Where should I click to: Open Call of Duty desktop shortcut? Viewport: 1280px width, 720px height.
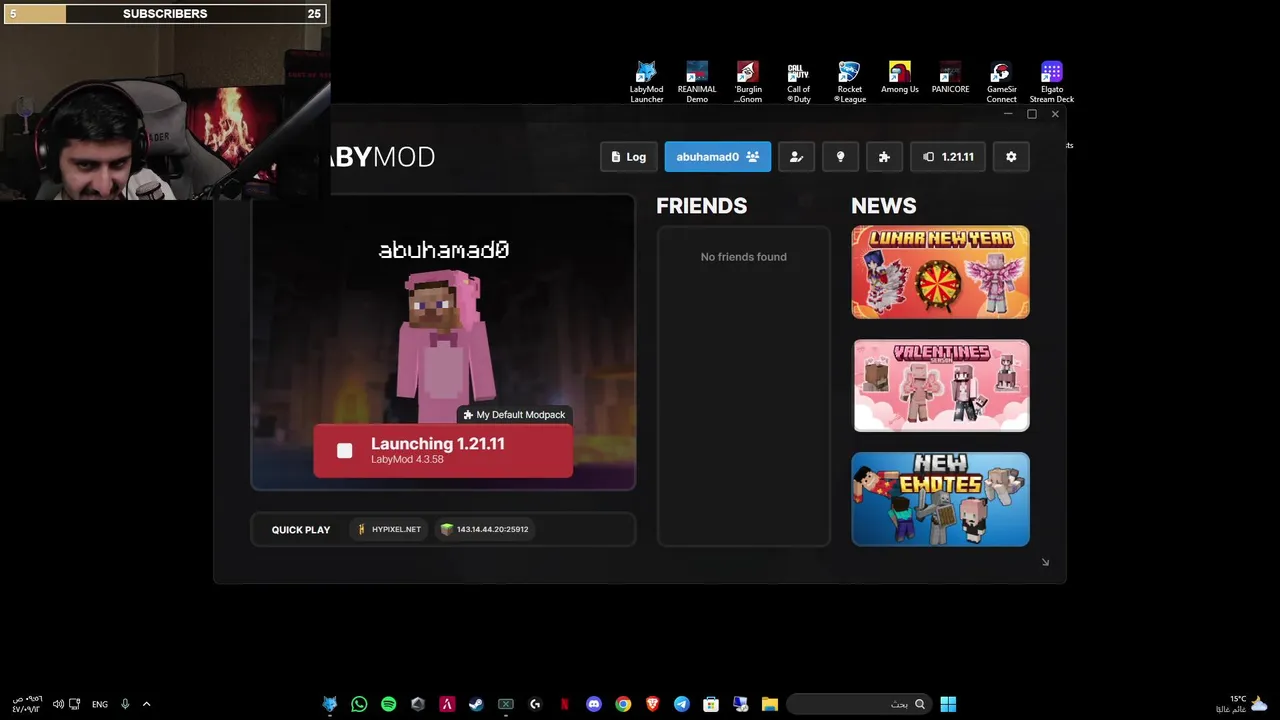[798, 82]
